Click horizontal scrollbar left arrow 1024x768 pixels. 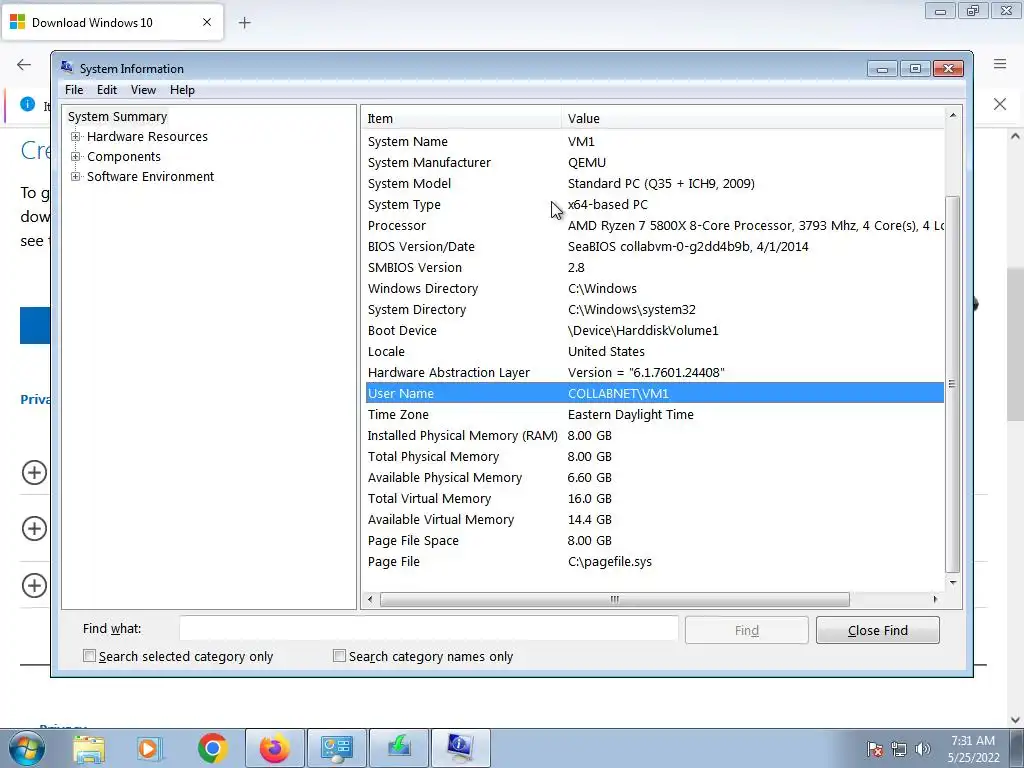370,600
